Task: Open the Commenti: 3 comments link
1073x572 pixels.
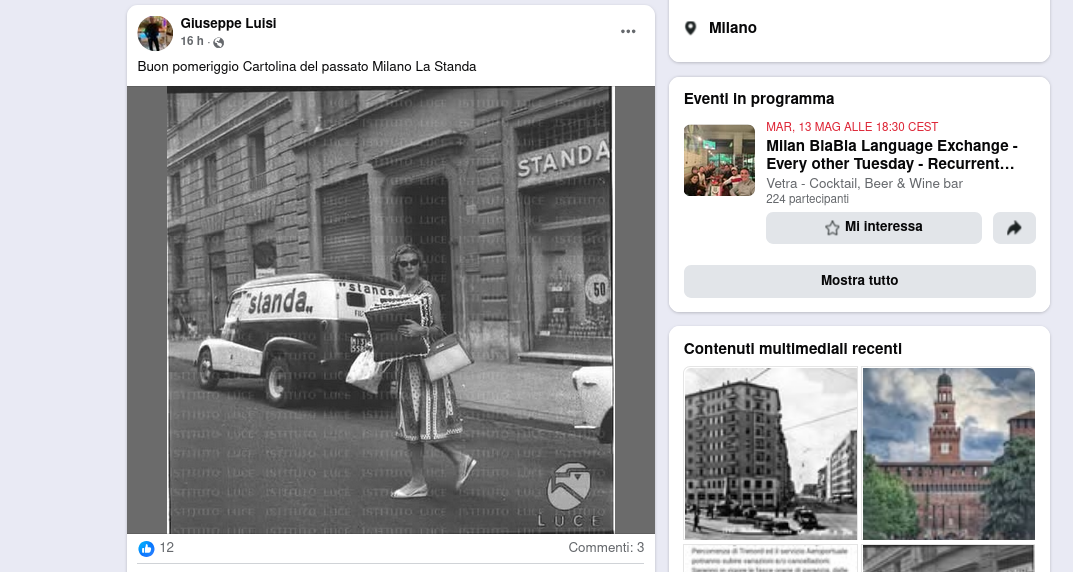Action: pos(606,548)
